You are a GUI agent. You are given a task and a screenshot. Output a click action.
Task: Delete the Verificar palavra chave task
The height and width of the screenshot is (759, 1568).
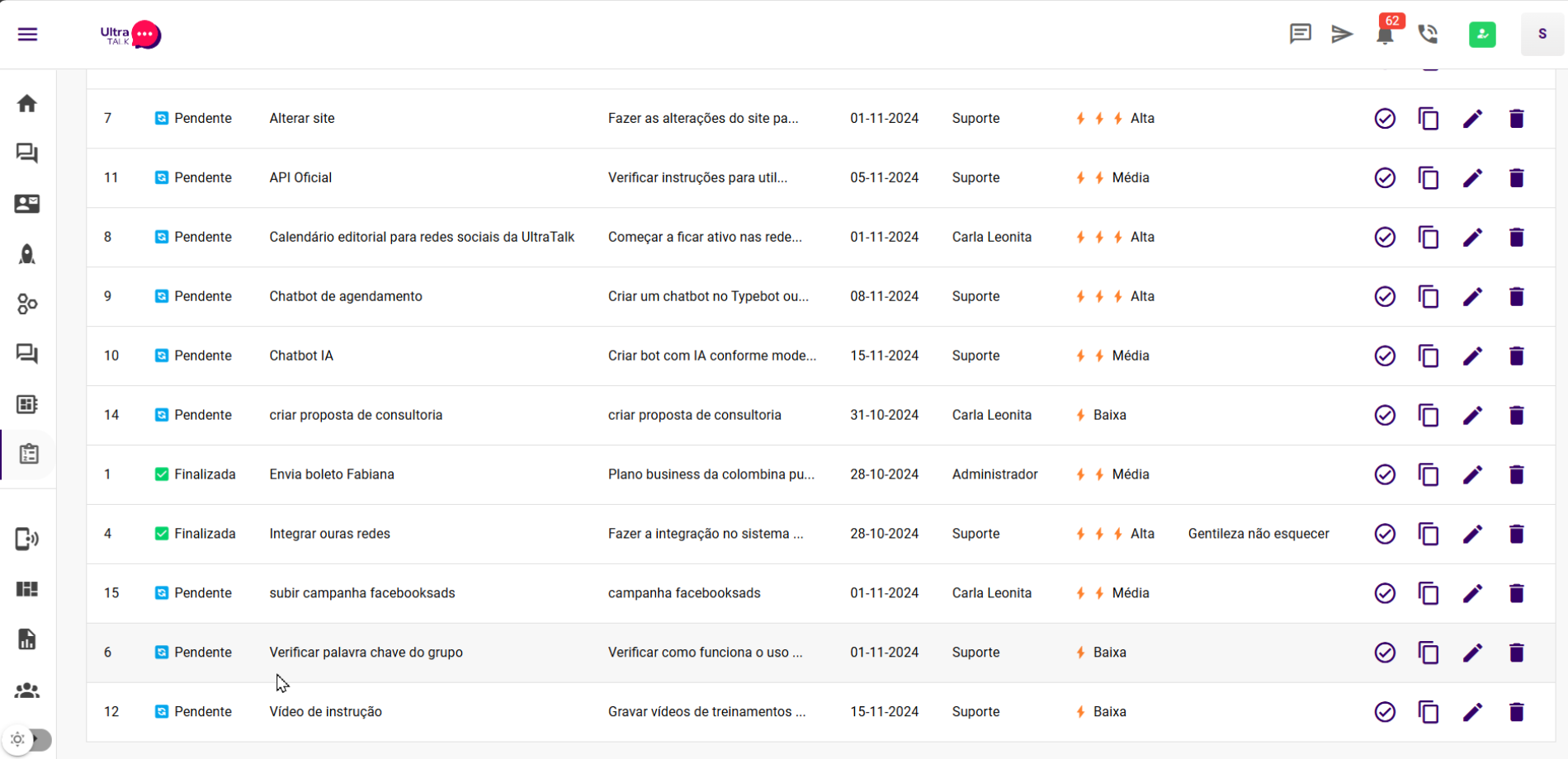click(x=1516, y=653)
